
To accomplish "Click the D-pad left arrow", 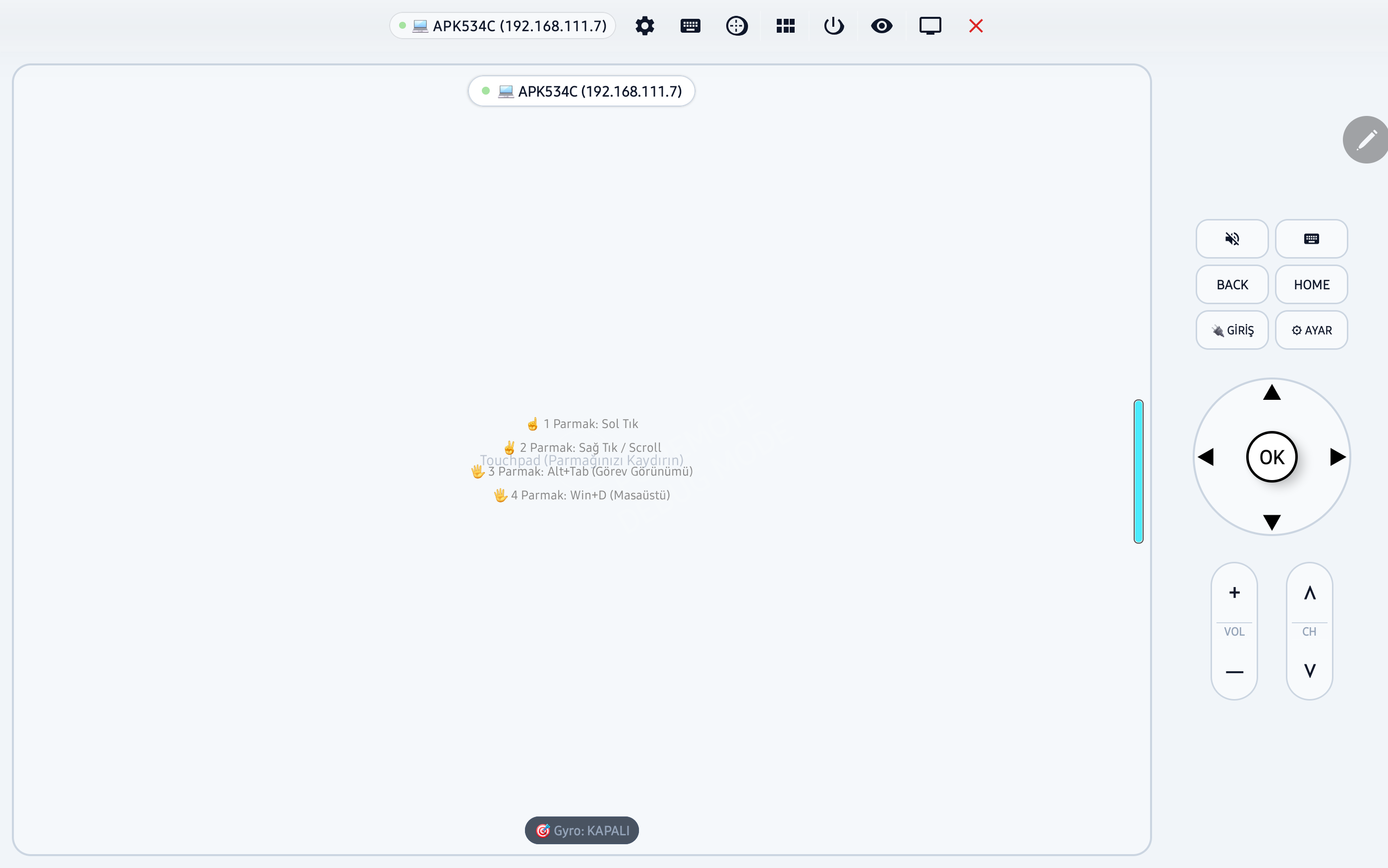I will pyautogui.click(x=1206, y=457).
